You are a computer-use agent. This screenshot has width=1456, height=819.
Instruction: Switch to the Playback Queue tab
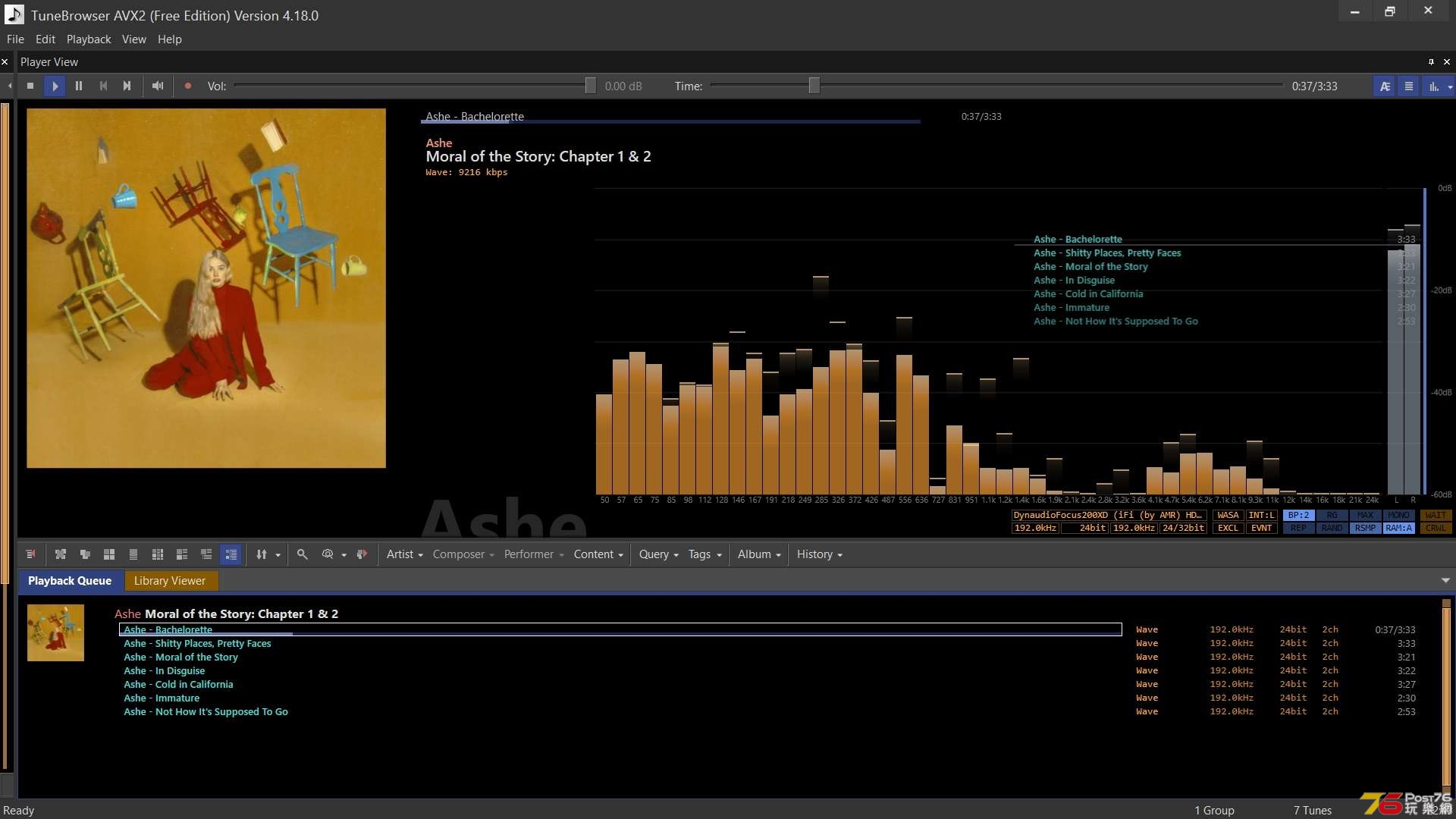pyautogui.click(x=70, y=581)
